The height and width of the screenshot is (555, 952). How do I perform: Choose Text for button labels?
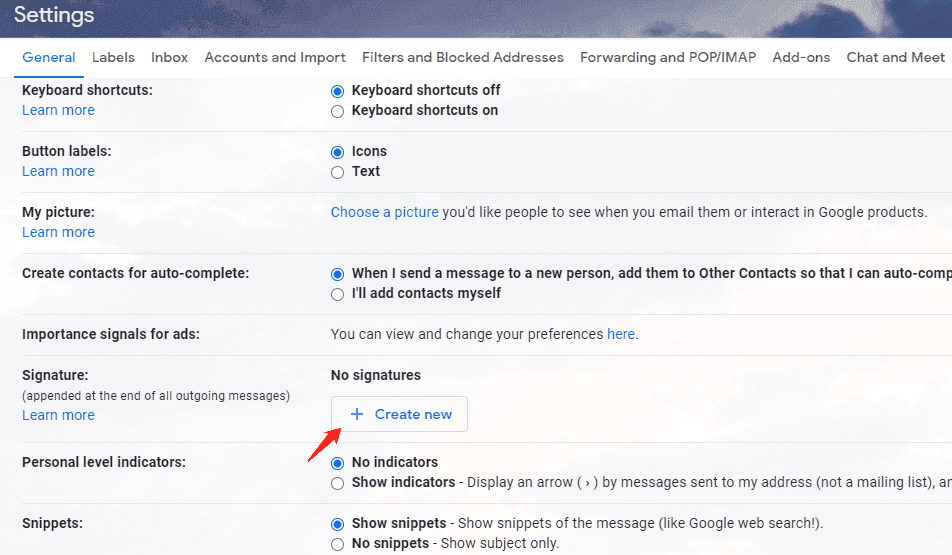[338, 172]
